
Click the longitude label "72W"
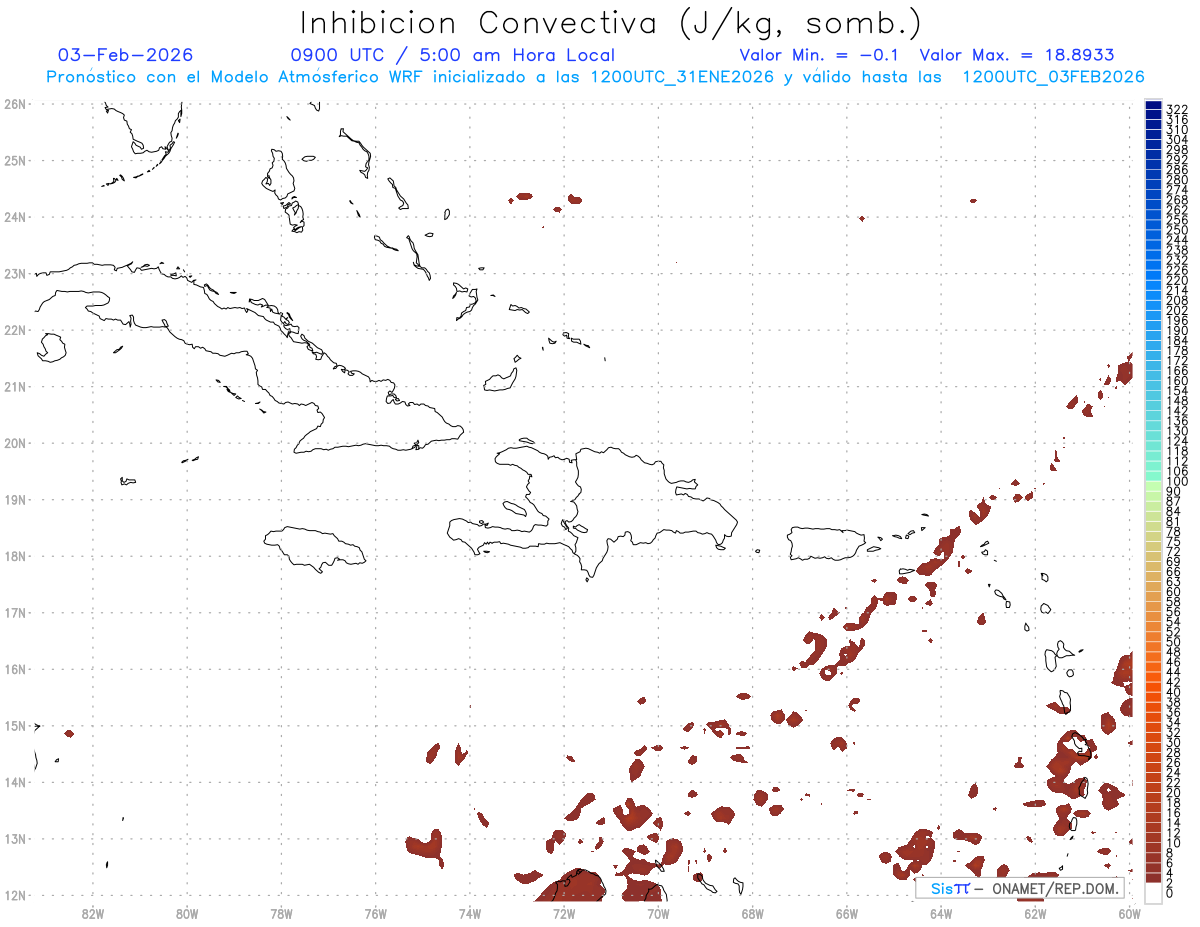[x=564, y=912]
